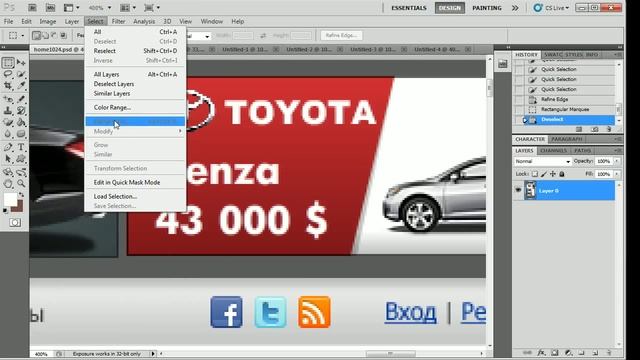This screenshot has height=360, width=640.
Task: Select the Pen tool
Action: [8, 147]
